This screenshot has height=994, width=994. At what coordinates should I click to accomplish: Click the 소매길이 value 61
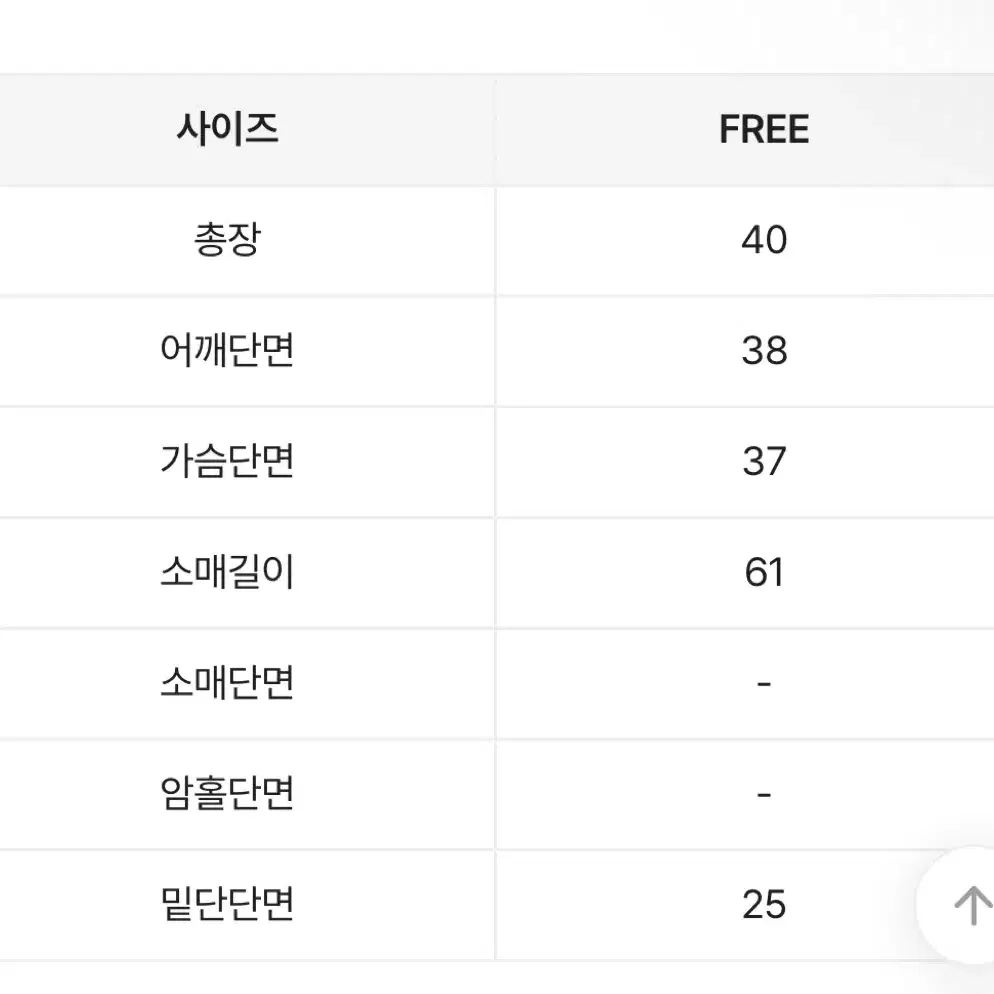click(764, 572)
